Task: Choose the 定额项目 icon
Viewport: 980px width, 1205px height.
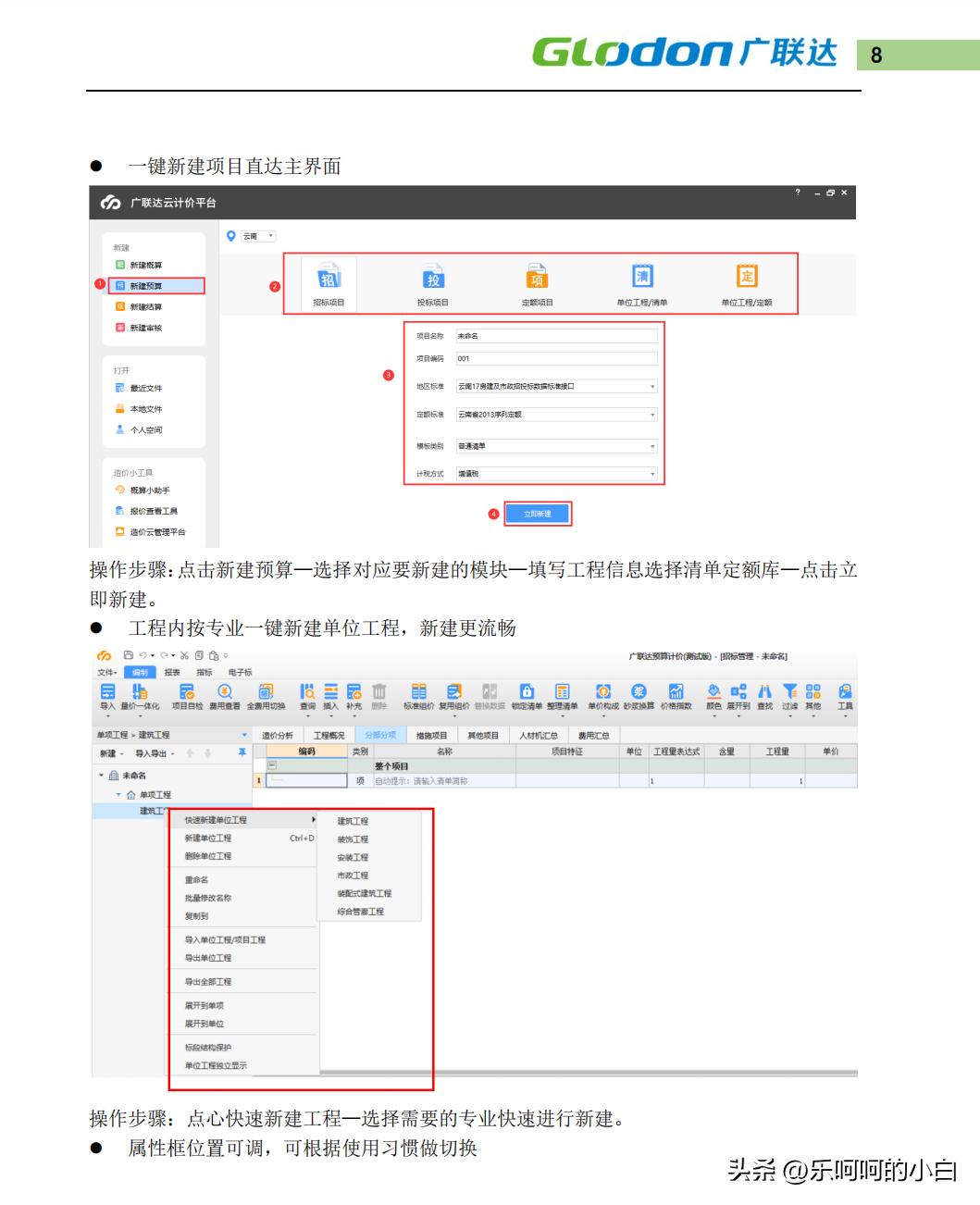Action: coord(539,280)
